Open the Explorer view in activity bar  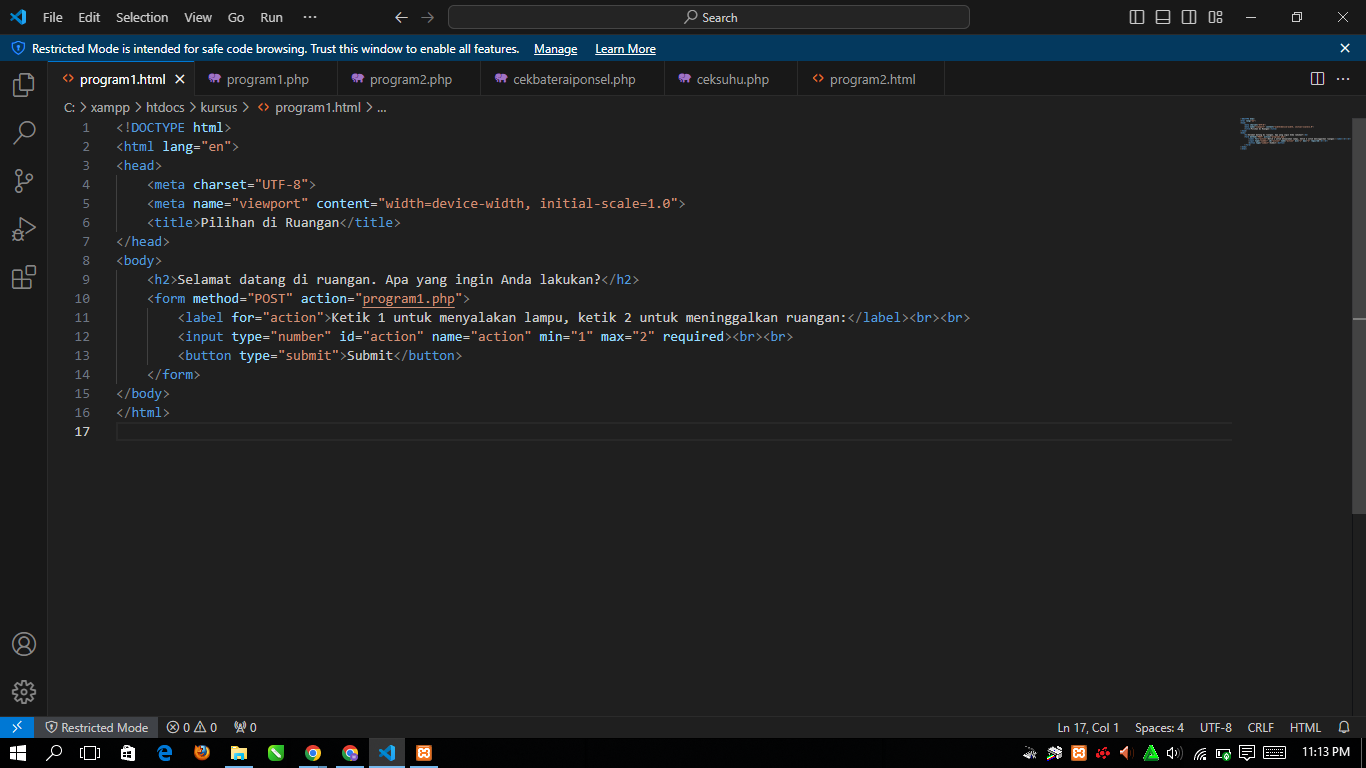(24, 85)
